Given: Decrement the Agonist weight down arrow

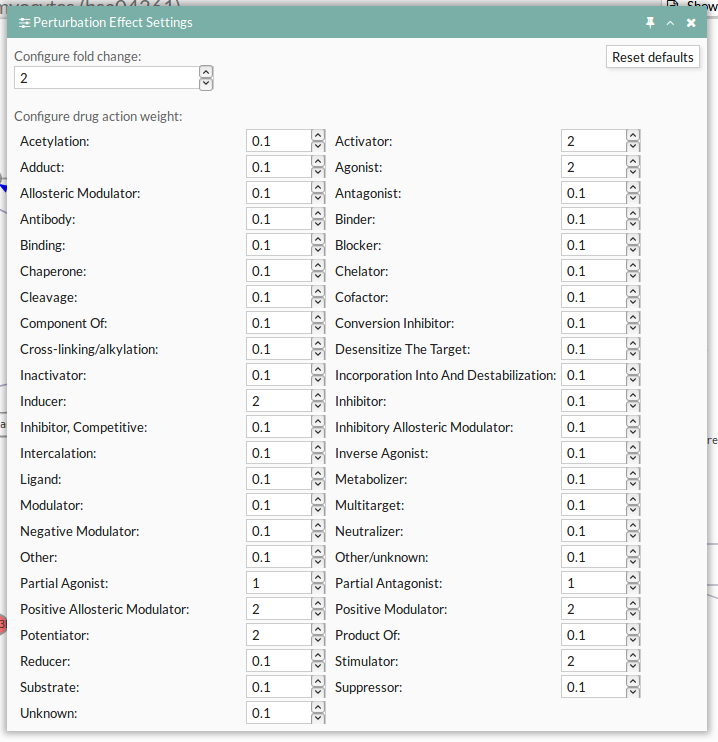Looking at the screenshot, I should pos(633,173).
